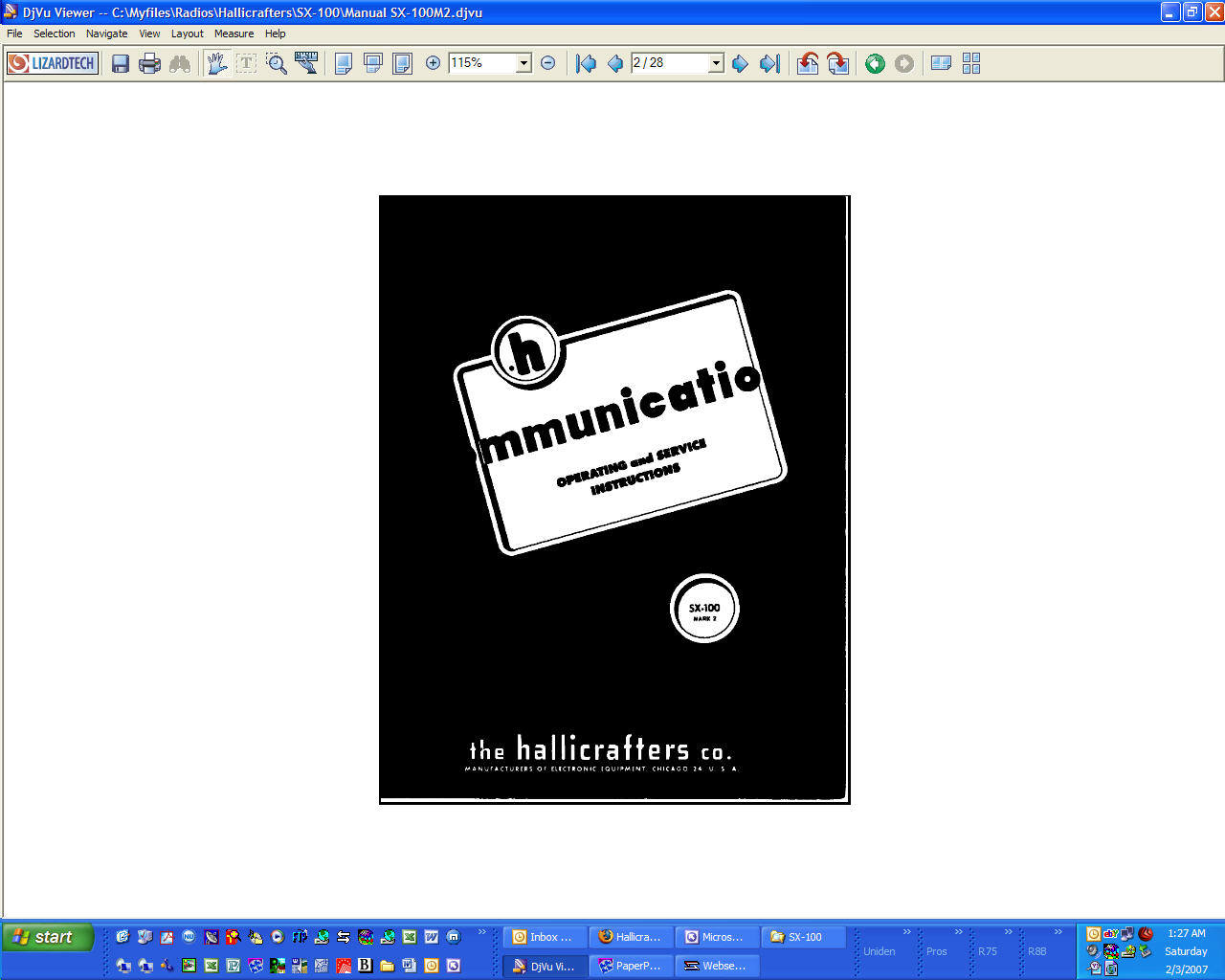Click the grayed forward navigation icon
Viewport: 1225px width, 980px height.
pyautogui.click(x=904, y=63)
